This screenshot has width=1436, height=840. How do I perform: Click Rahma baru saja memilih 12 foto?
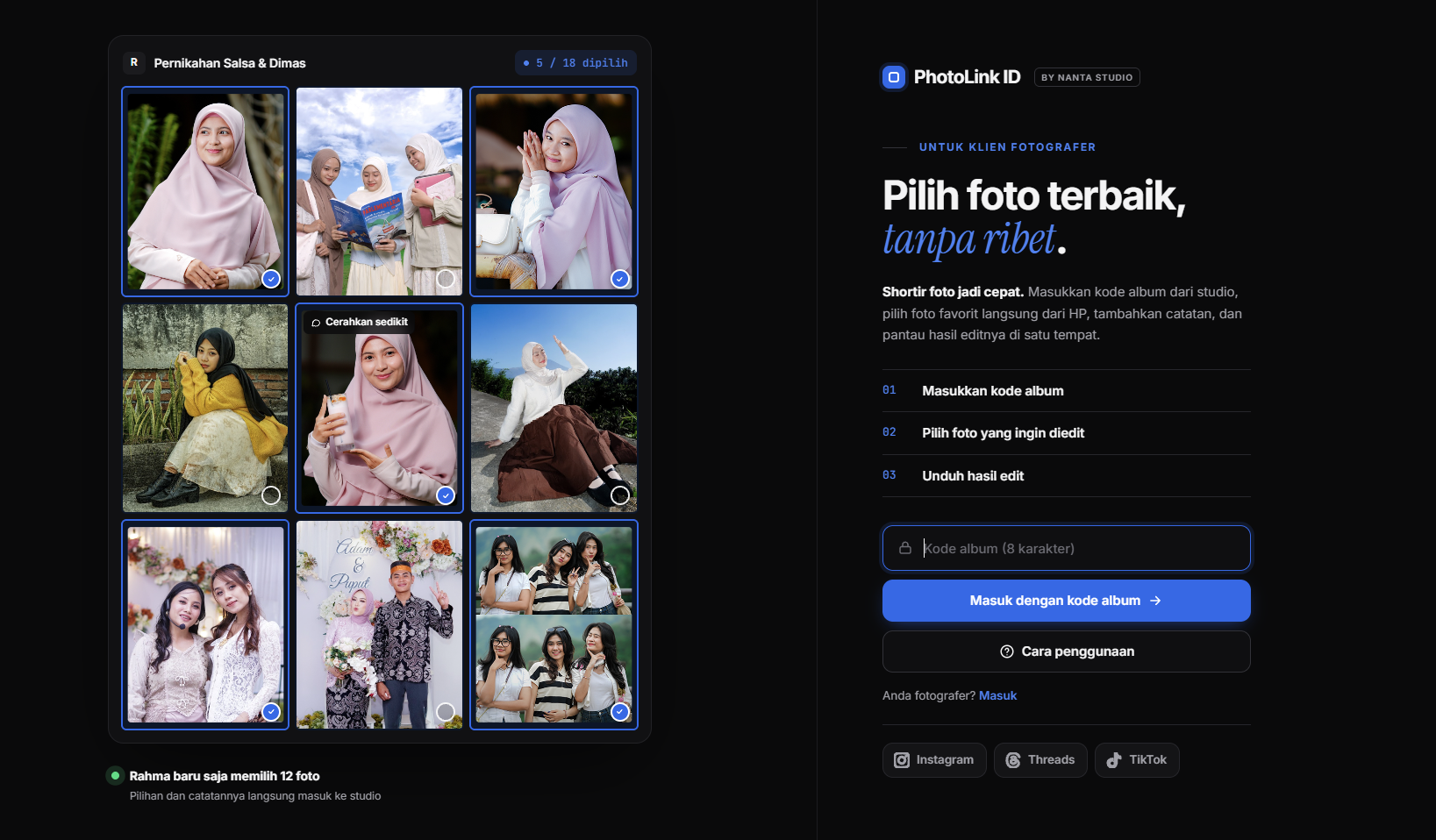click(x=225, y=776)
